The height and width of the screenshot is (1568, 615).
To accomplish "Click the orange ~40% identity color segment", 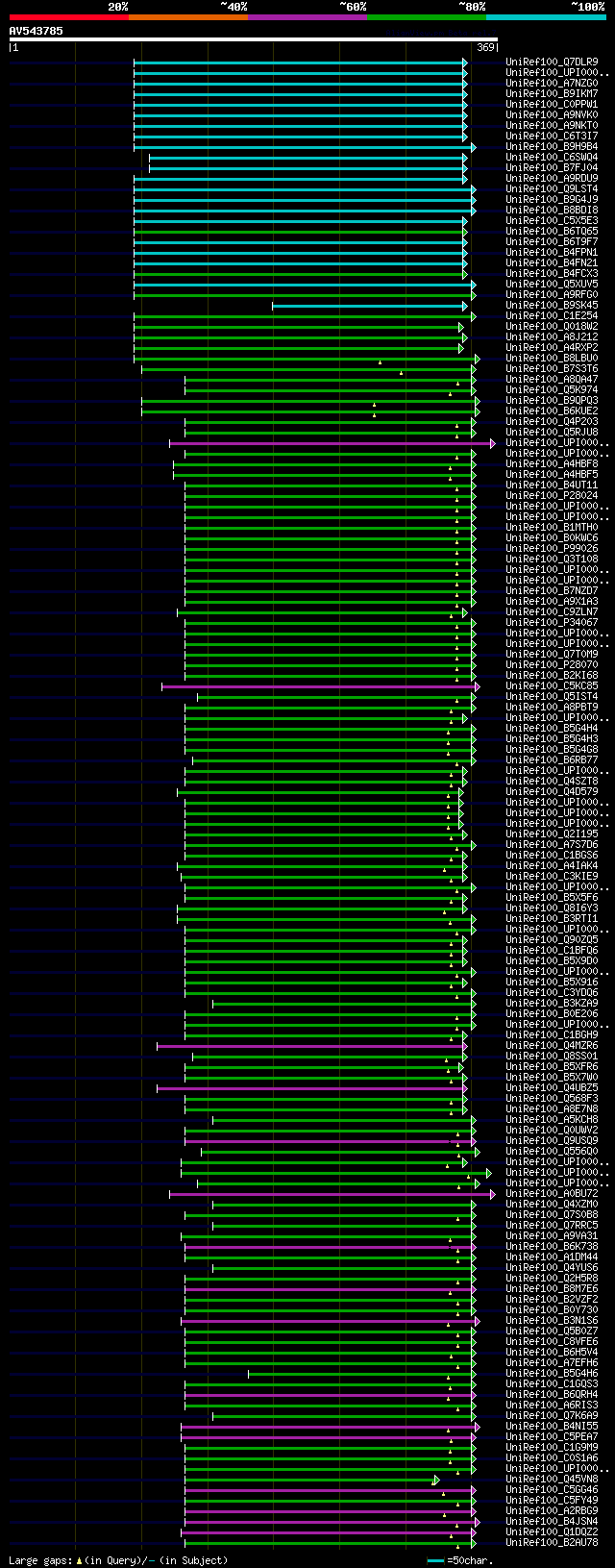I will (x=188, y=17).
